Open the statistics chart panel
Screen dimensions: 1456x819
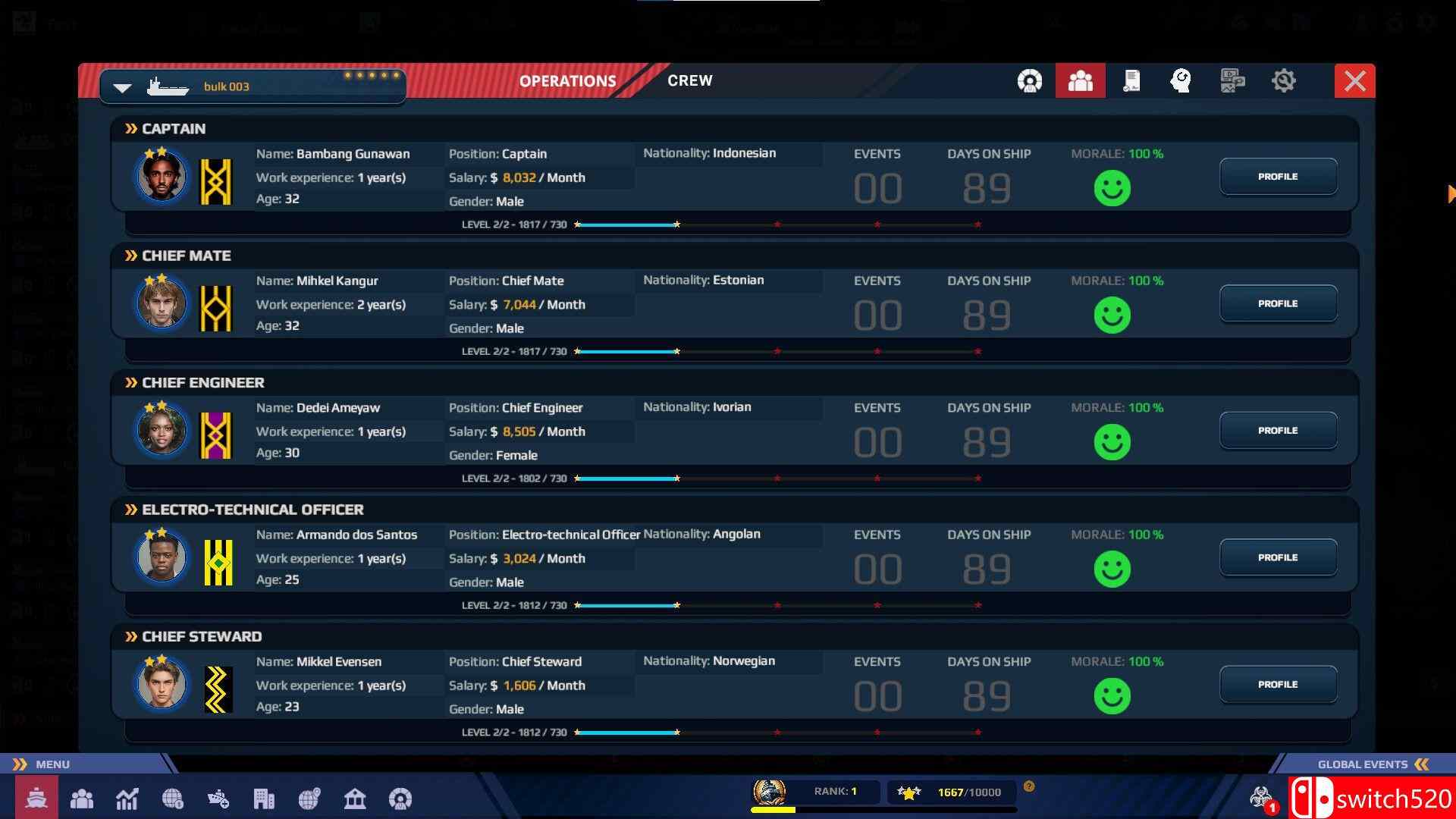(127, 799)
